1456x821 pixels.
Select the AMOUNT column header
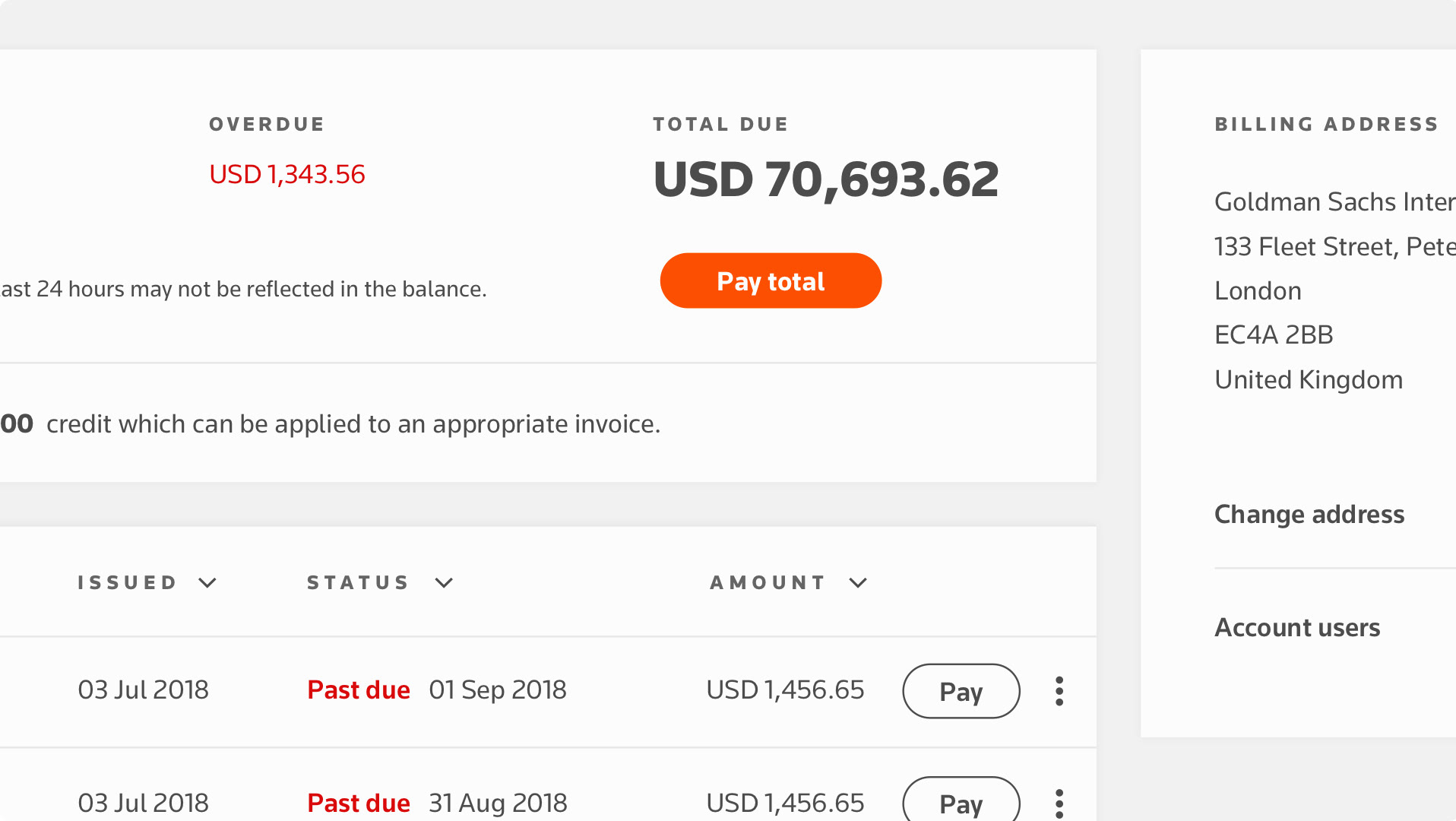tap(768, 583)
